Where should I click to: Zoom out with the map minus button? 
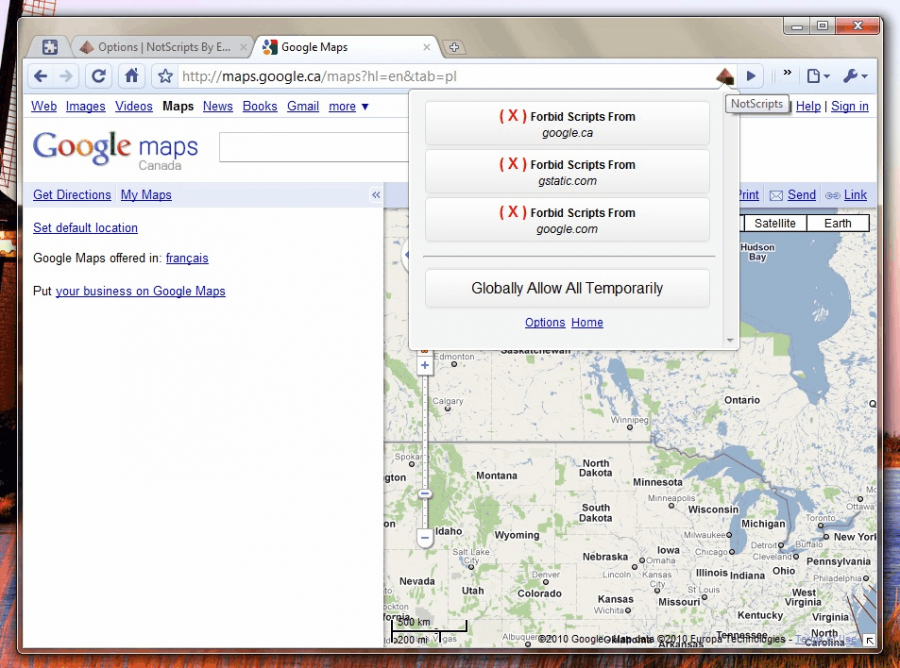coord(425,538)
